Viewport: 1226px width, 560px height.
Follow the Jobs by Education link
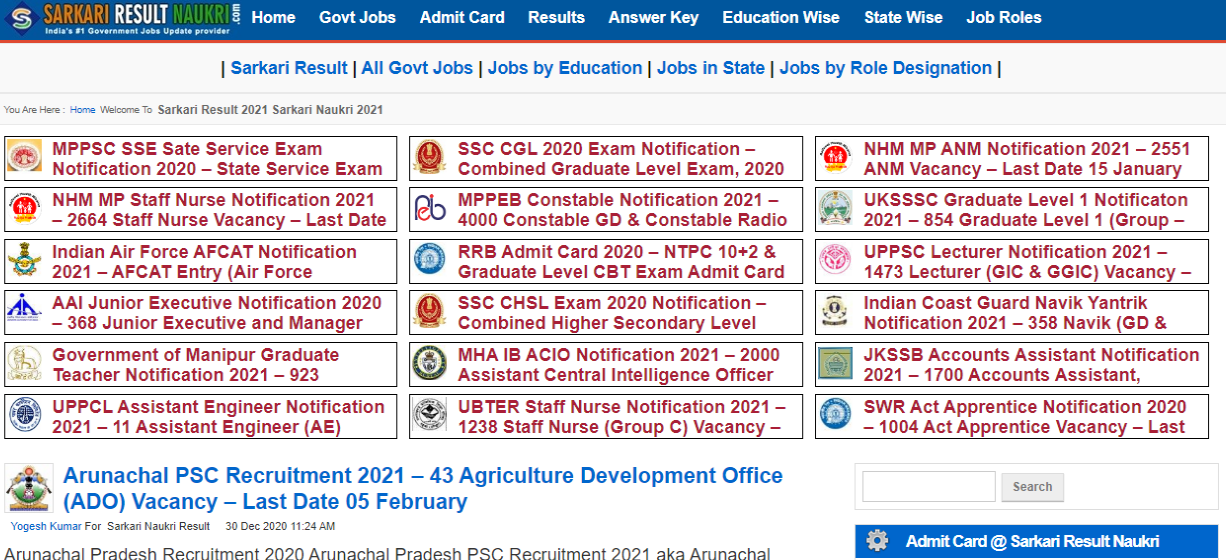coord(565,68)
